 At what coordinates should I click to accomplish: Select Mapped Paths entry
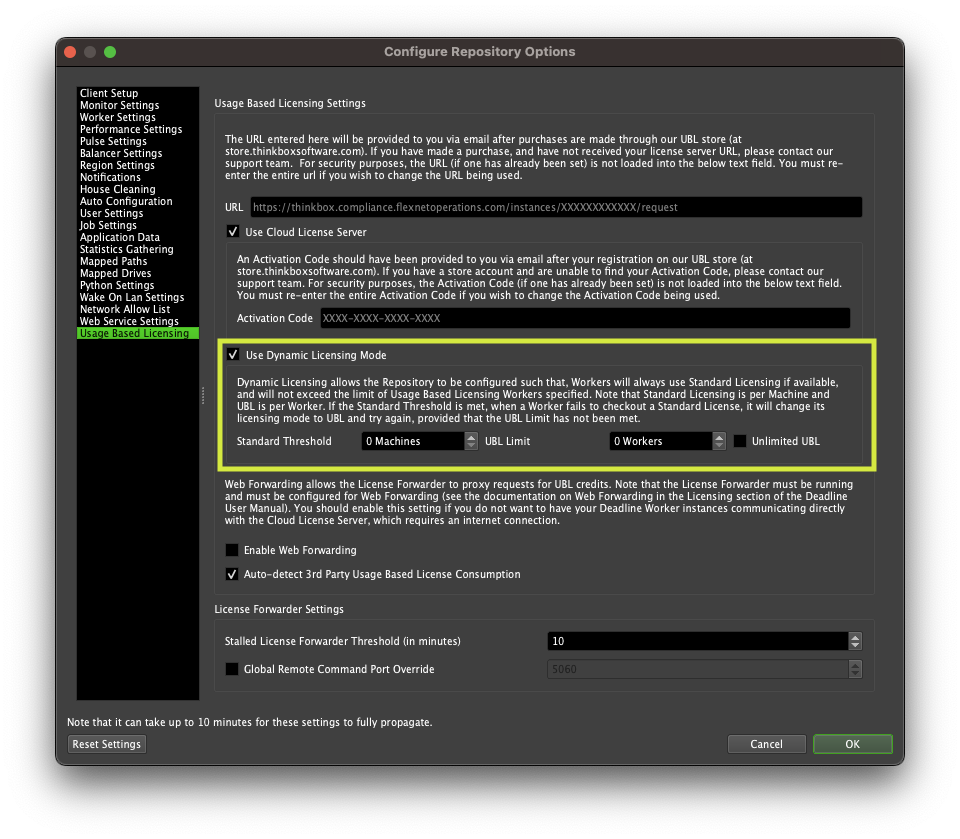coord(113,261)
